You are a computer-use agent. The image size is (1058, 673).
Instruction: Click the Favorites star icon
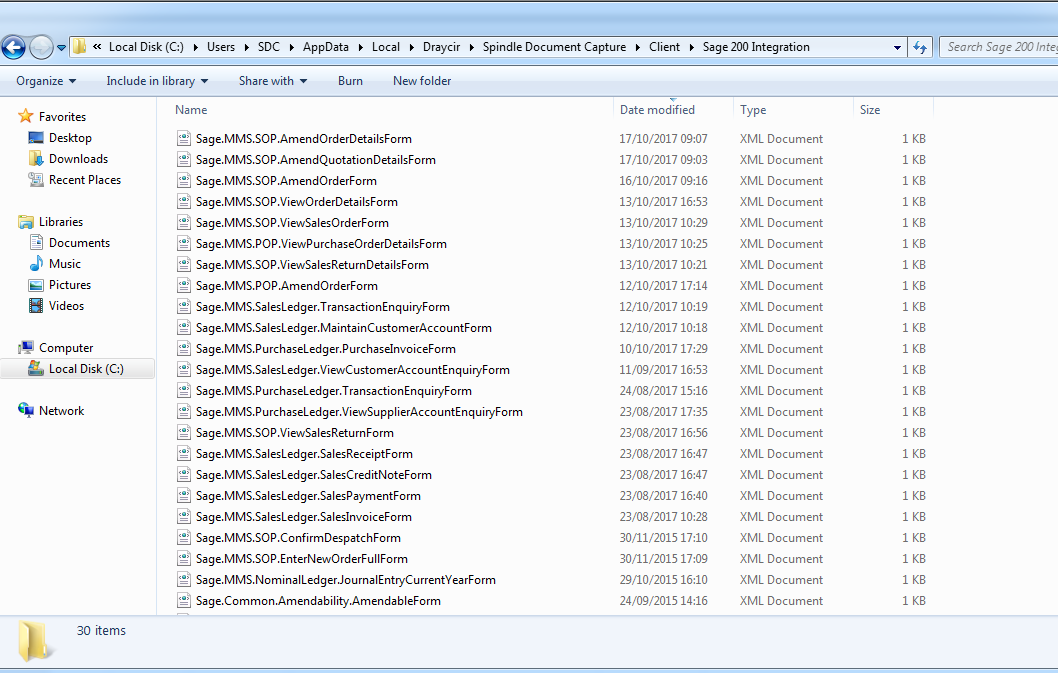(26, 116)
